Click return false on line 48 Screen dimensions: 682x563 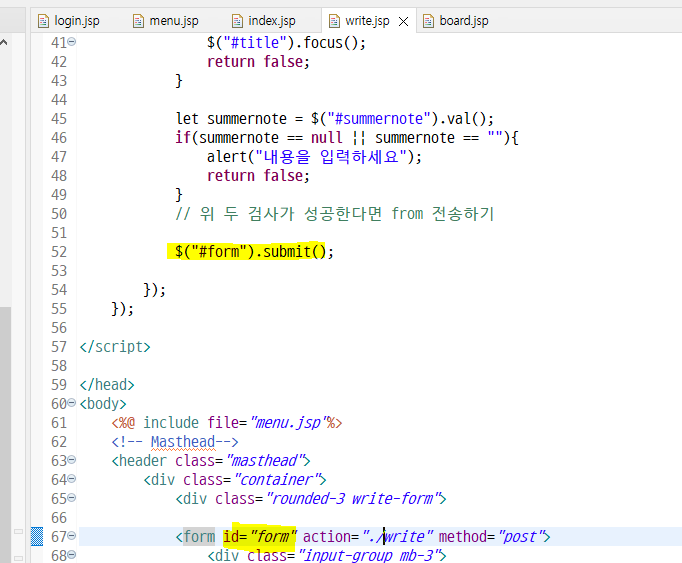click(258, 176)
